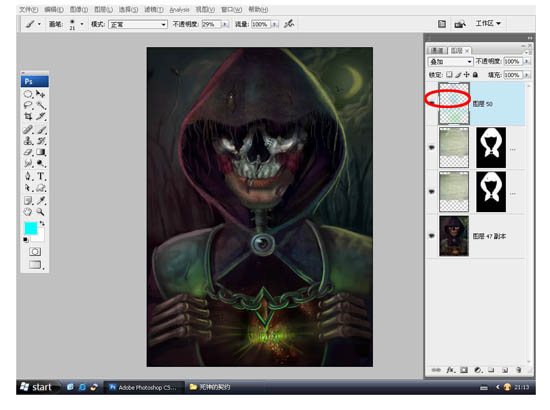The height and width of the screenshot is (410, 550).
Task: Select the Healing Brush tool in toolbox
Action: point(28,129)
